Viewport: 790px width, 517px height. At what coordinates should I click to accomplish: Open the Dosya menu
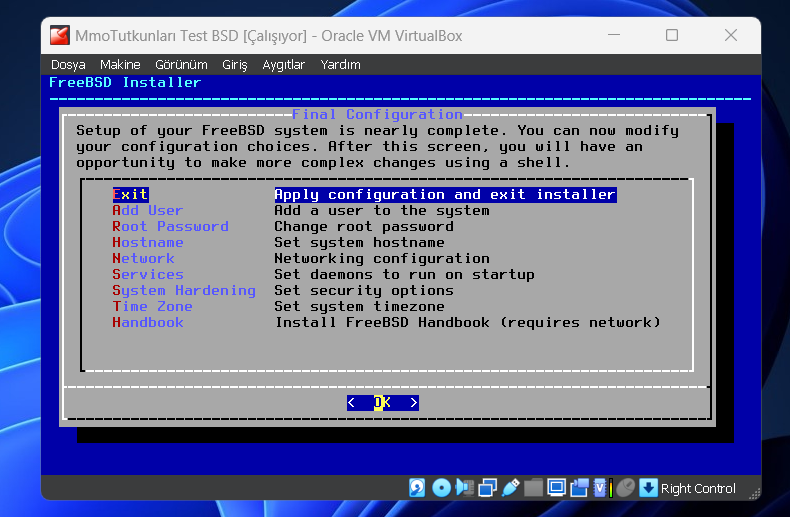pyautogui.click(x=68, y=64)
